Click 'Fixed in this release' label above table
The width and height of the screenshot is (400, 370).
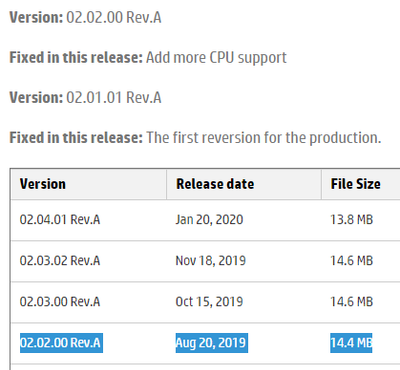[76, 138]
